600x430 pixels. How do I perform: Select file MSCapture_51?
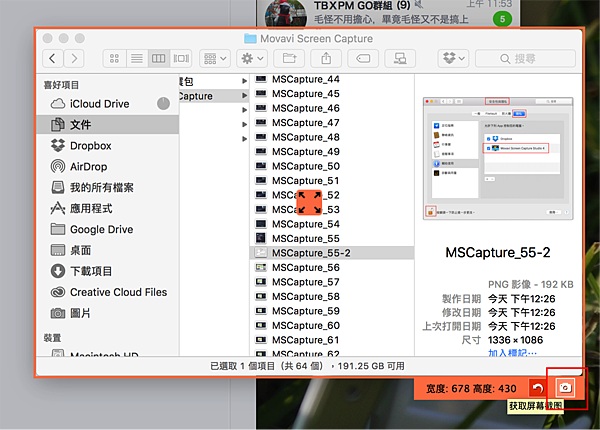click(332, 181)
